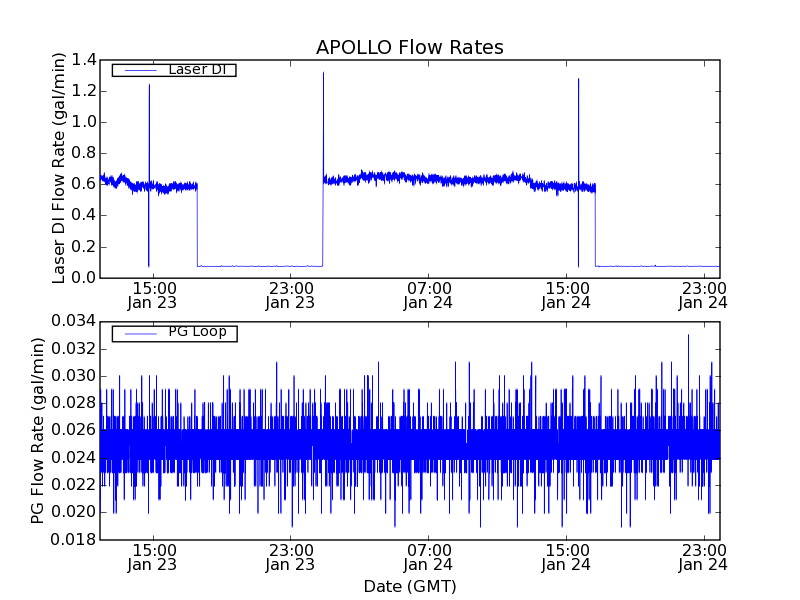Click the 23:00 Jan 23 tick under lower plot
The height and width of the screenshot is (600, 800).
pyautogui.click(x=290, y=557)
